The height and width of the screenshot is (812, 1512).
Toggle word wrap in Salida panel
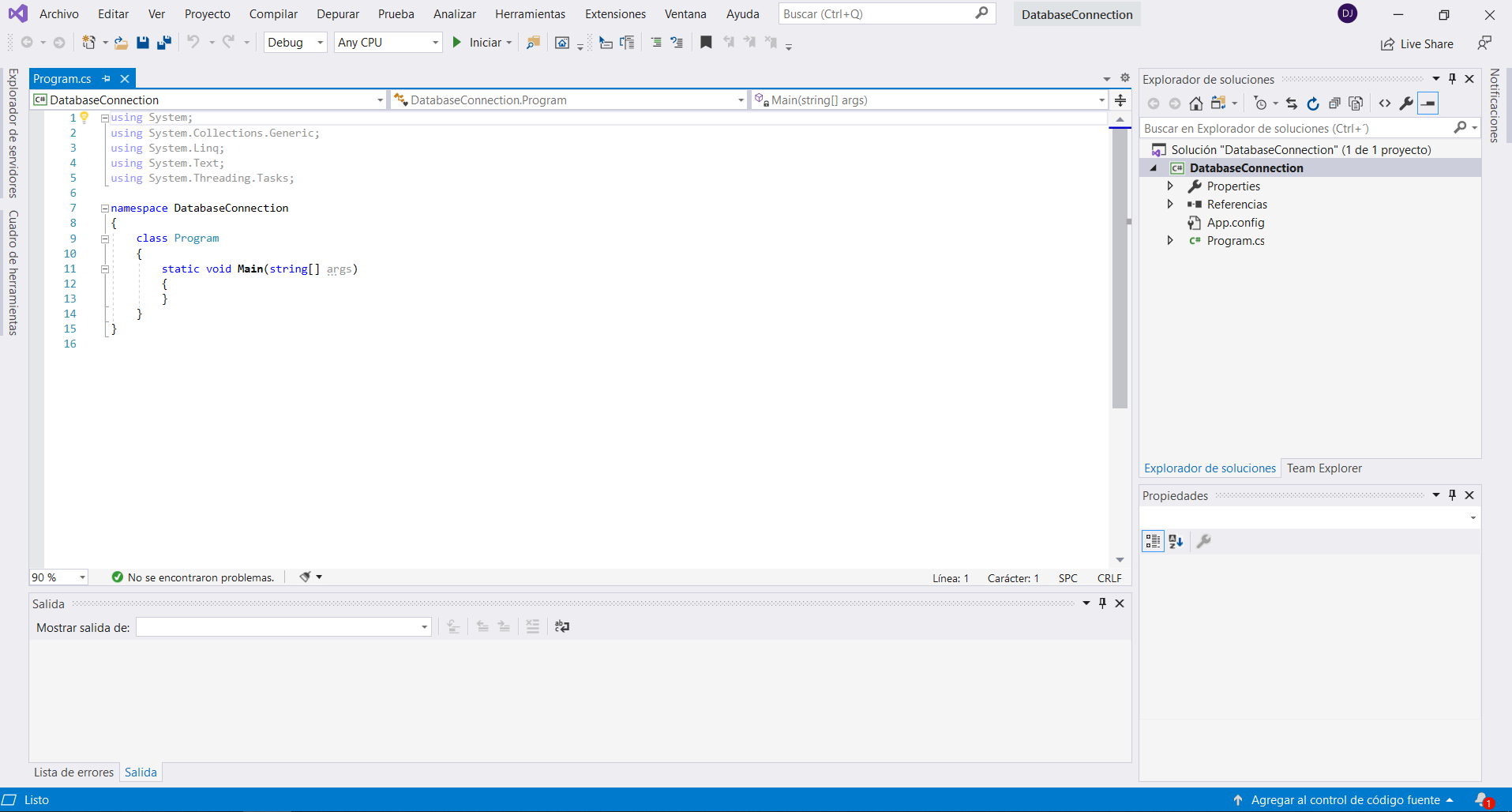[x=562, y=626]
